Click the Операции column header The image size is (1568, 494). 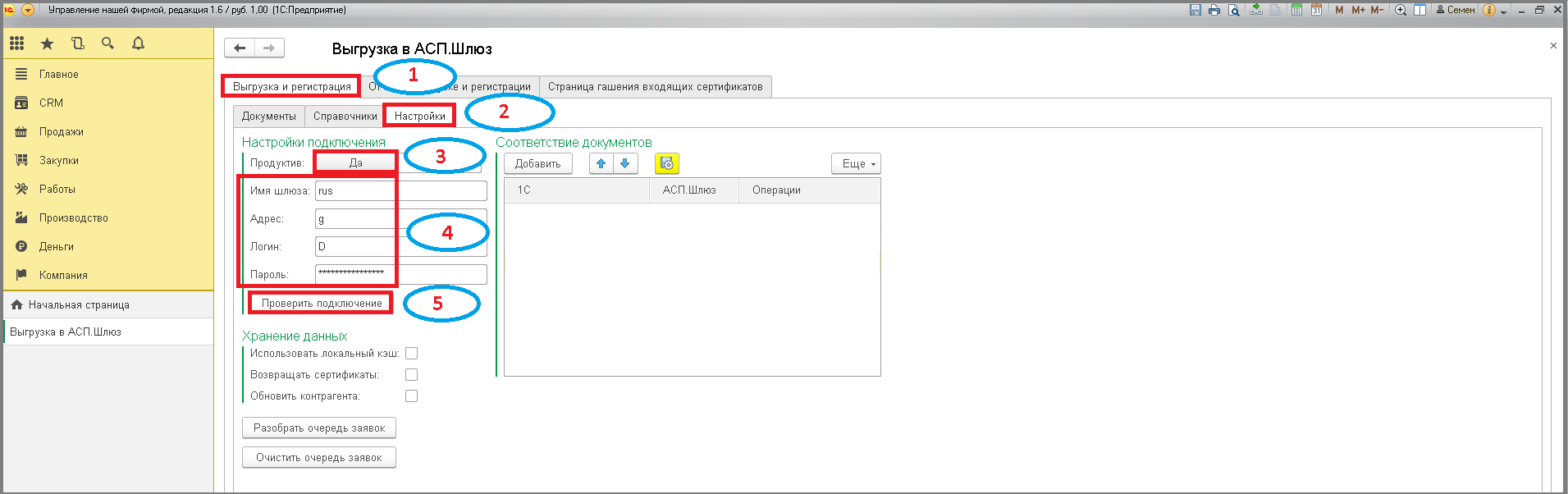tap(810, 190)
